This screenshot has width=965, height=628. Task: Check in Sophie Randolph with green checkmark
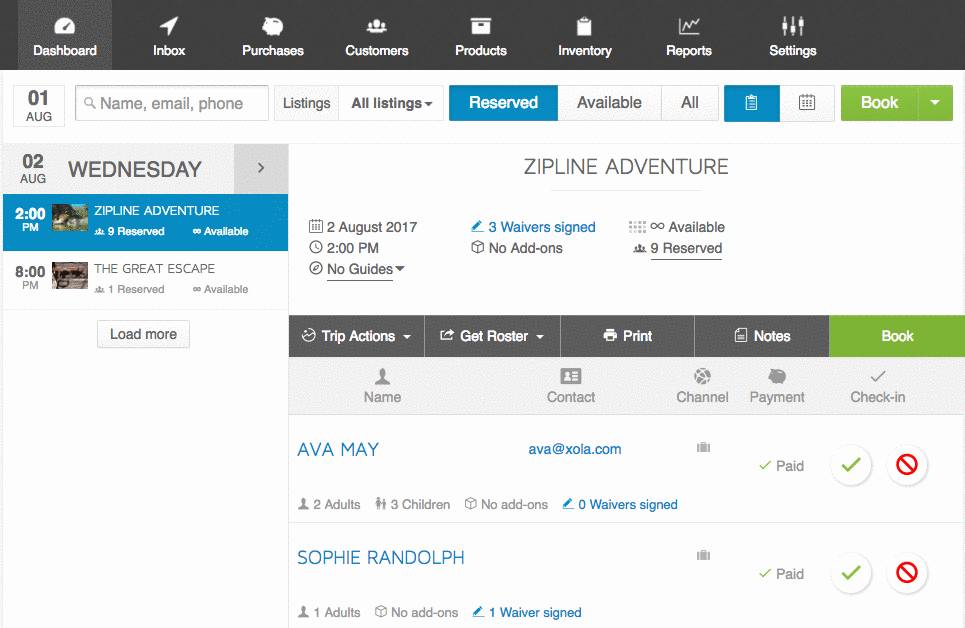(851, 573)
